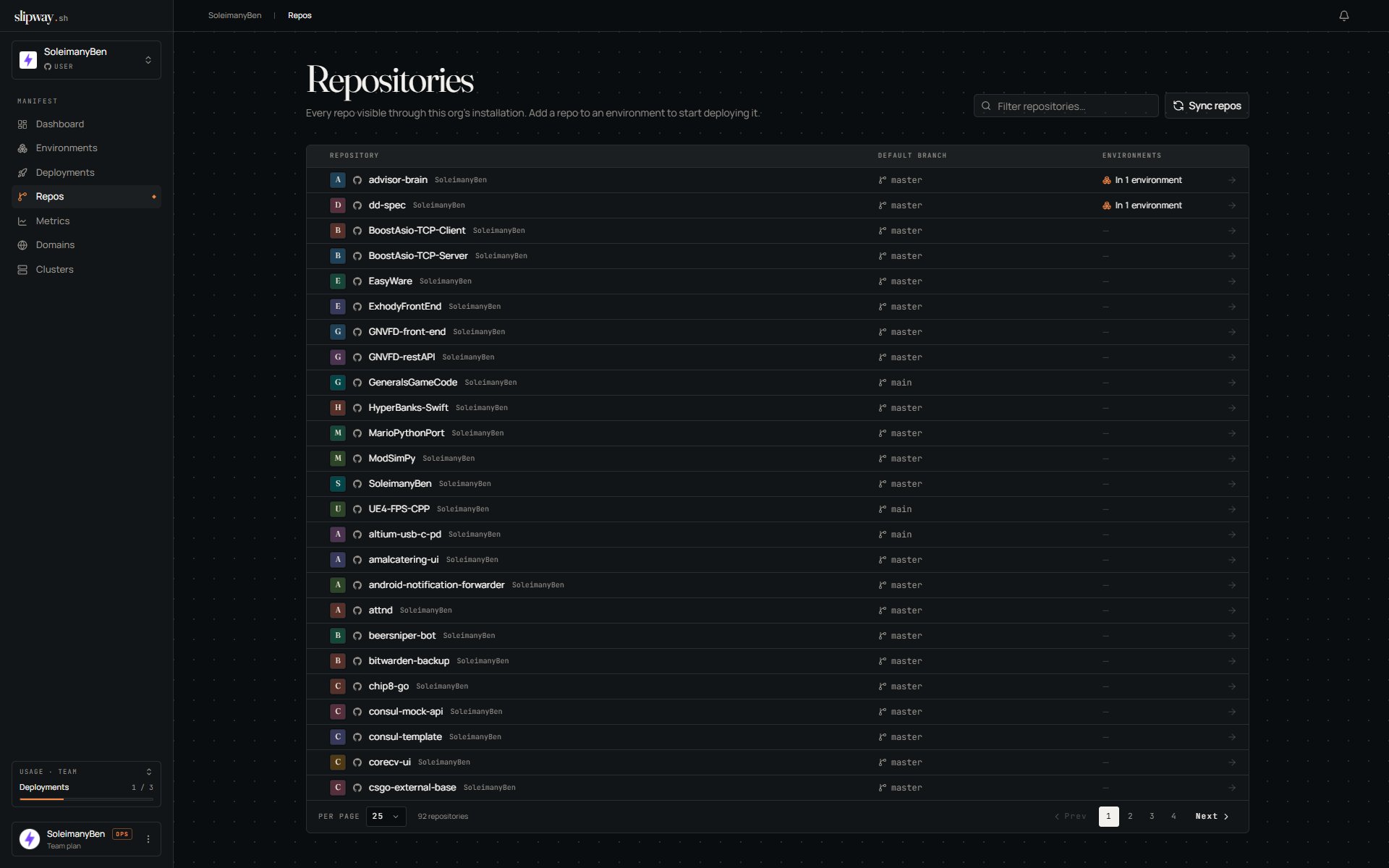The width and height of the screenshot is (1389, 868).
Task: Click the GitHub icon beside ModSimPy
Action: [x=357, y=459]
